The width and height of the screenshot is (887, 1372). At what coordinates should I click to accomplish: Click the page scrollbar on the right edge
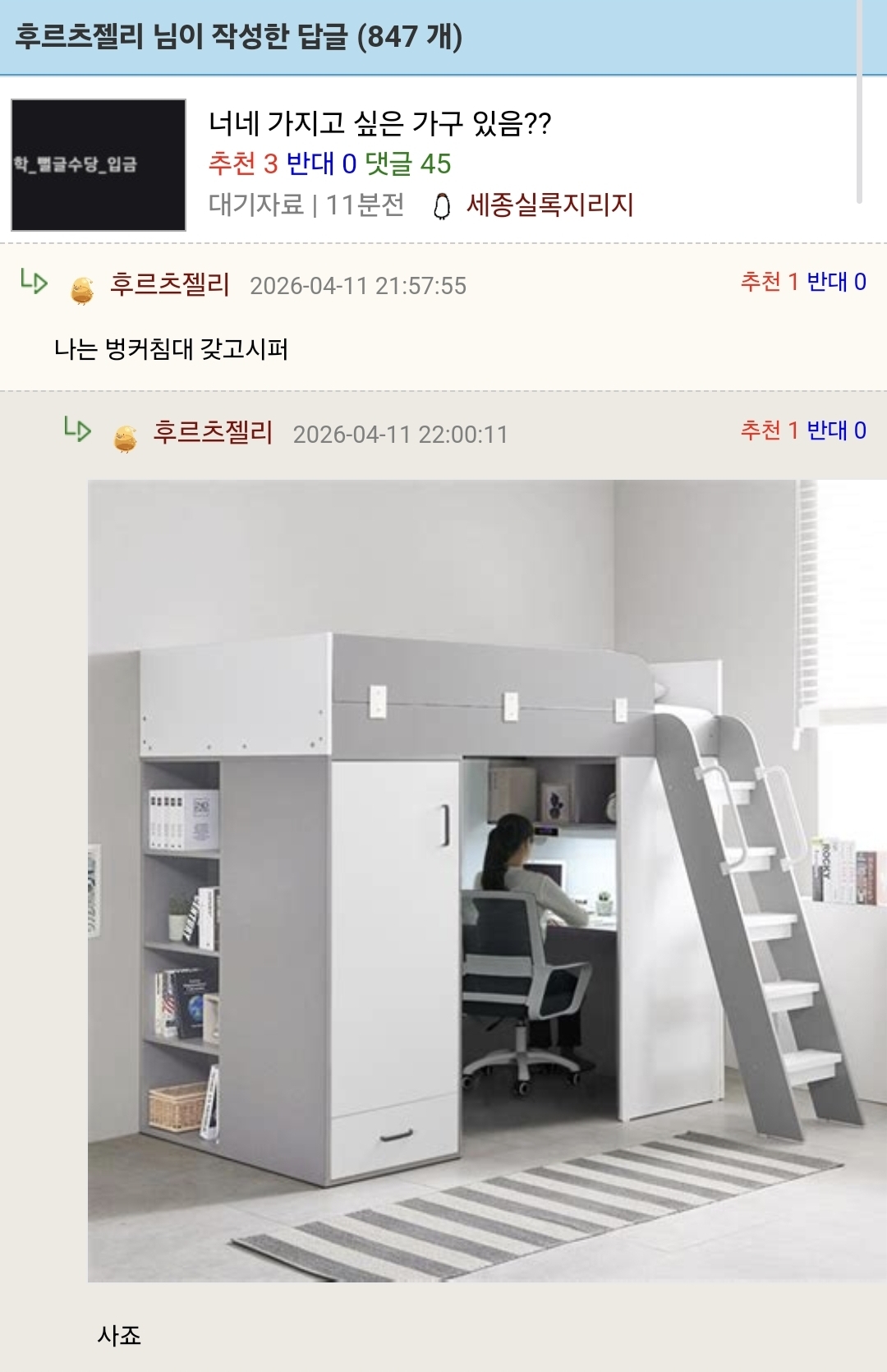[x=859, y=101]
